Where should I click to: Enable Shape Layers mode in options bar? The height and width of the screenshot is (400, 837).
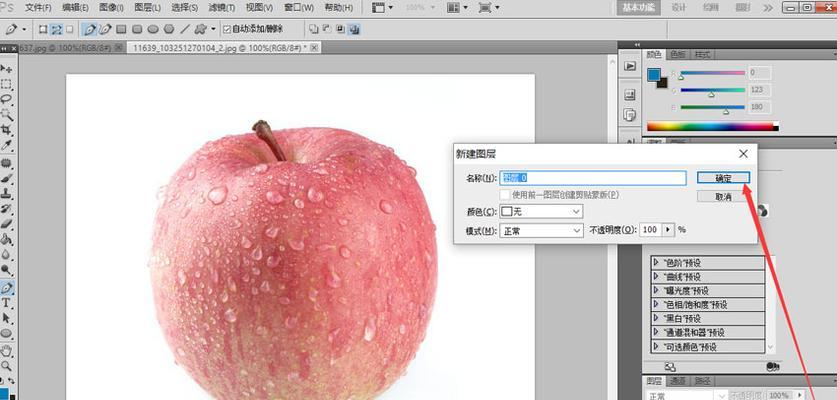point(43,29)
